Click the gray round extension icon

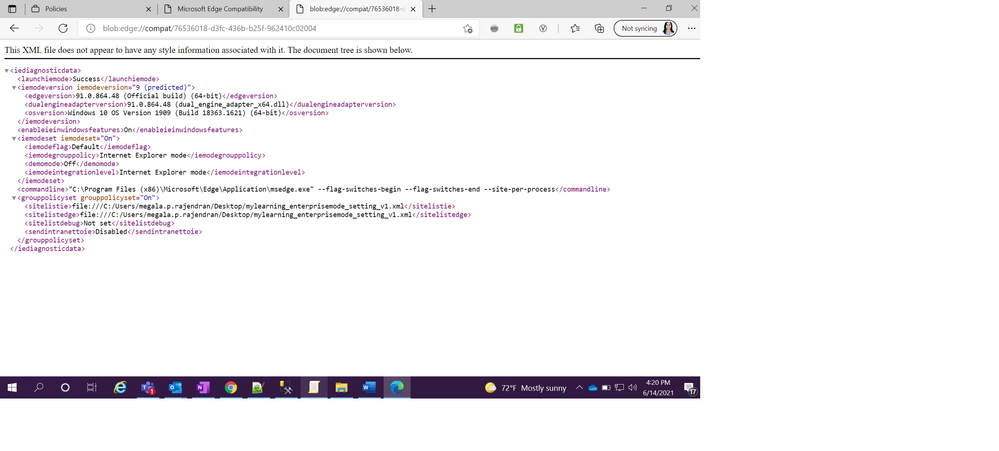(x=494, y=29)
